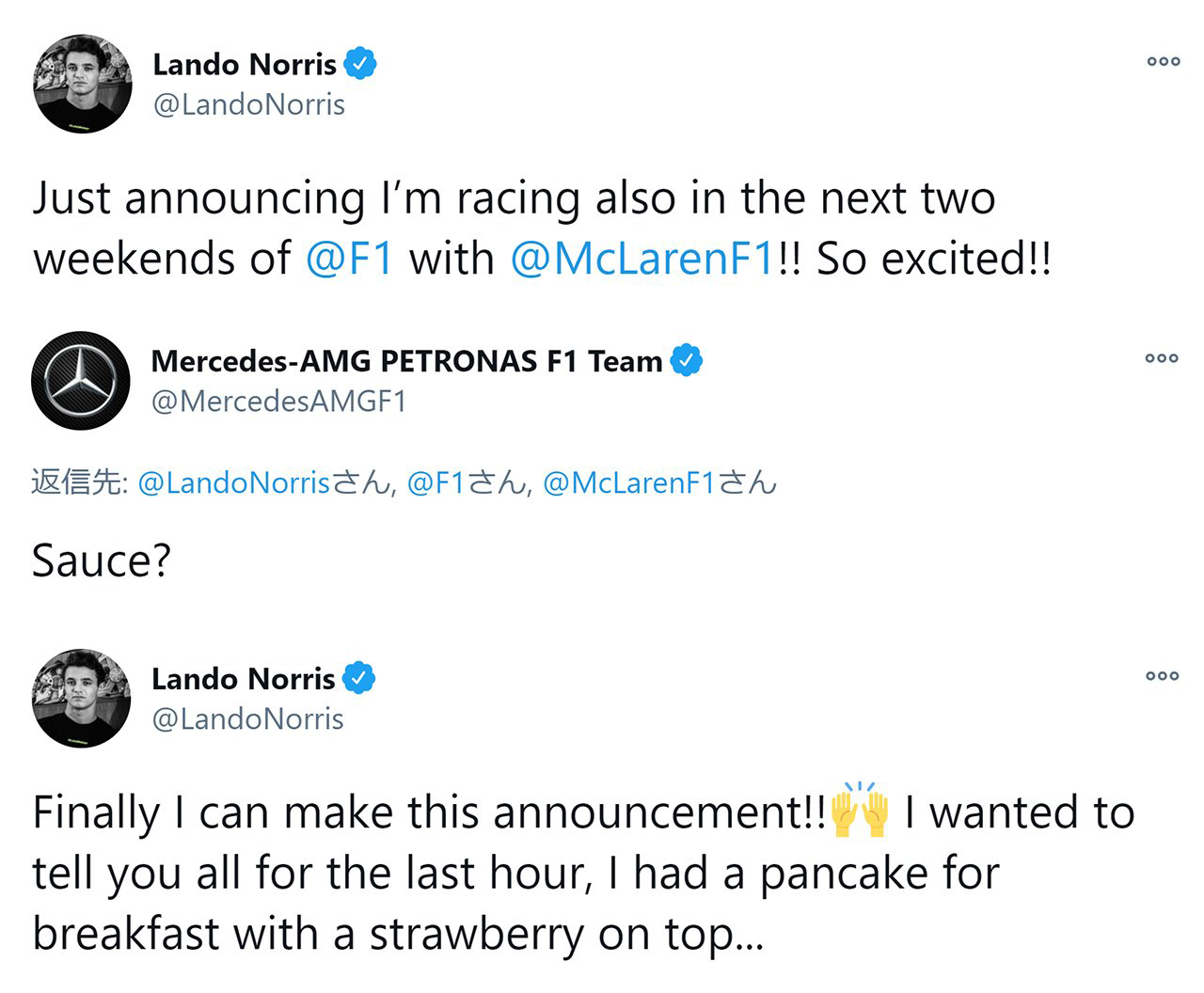Viewport: 1204px width, 993px height.
Task: Open @McLarenF1 link in the reply-to line
Action: [x=629, y=483]
